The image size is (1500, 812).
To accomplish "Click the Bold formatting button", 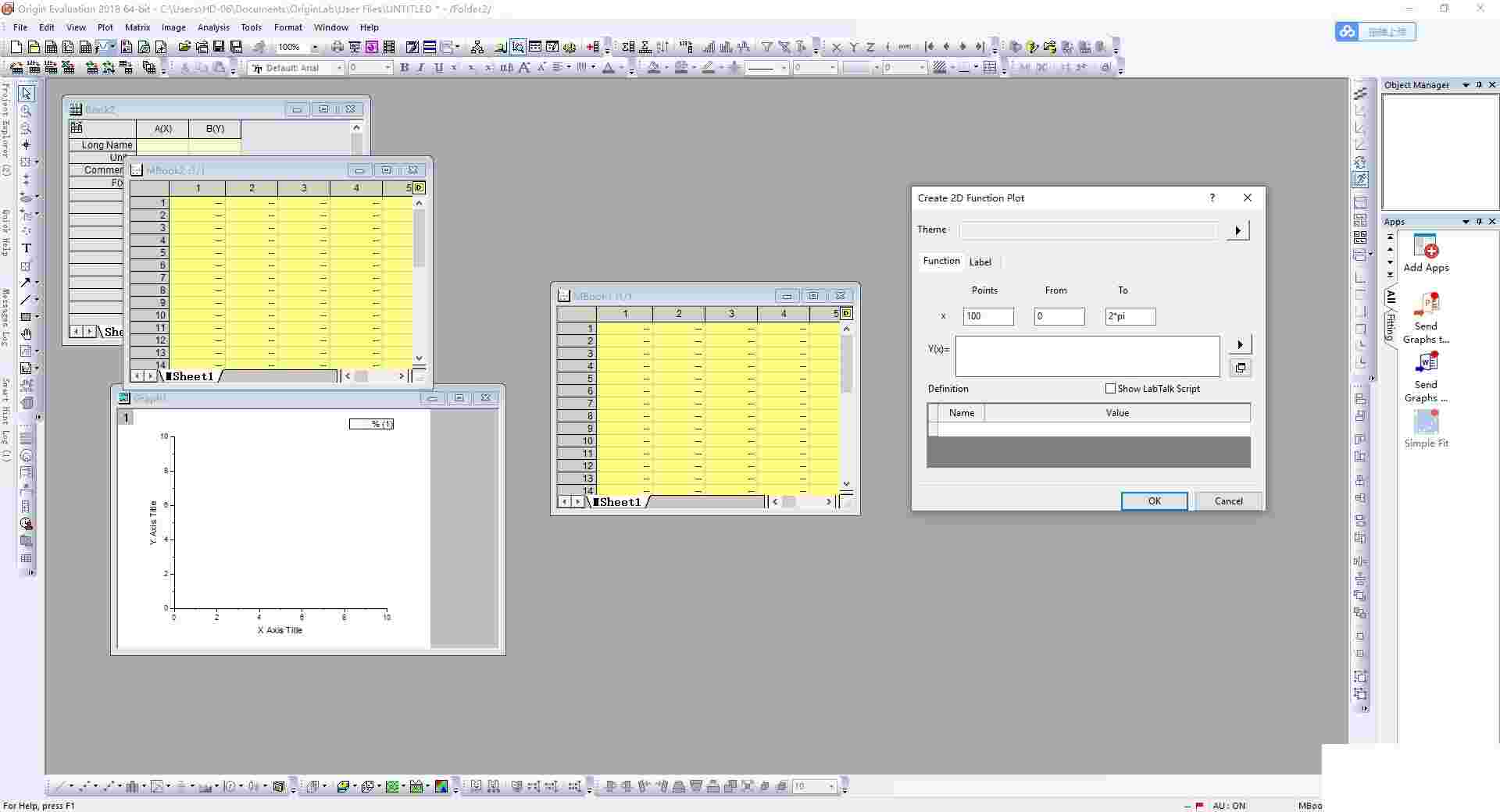I will [x=404, y=68].
